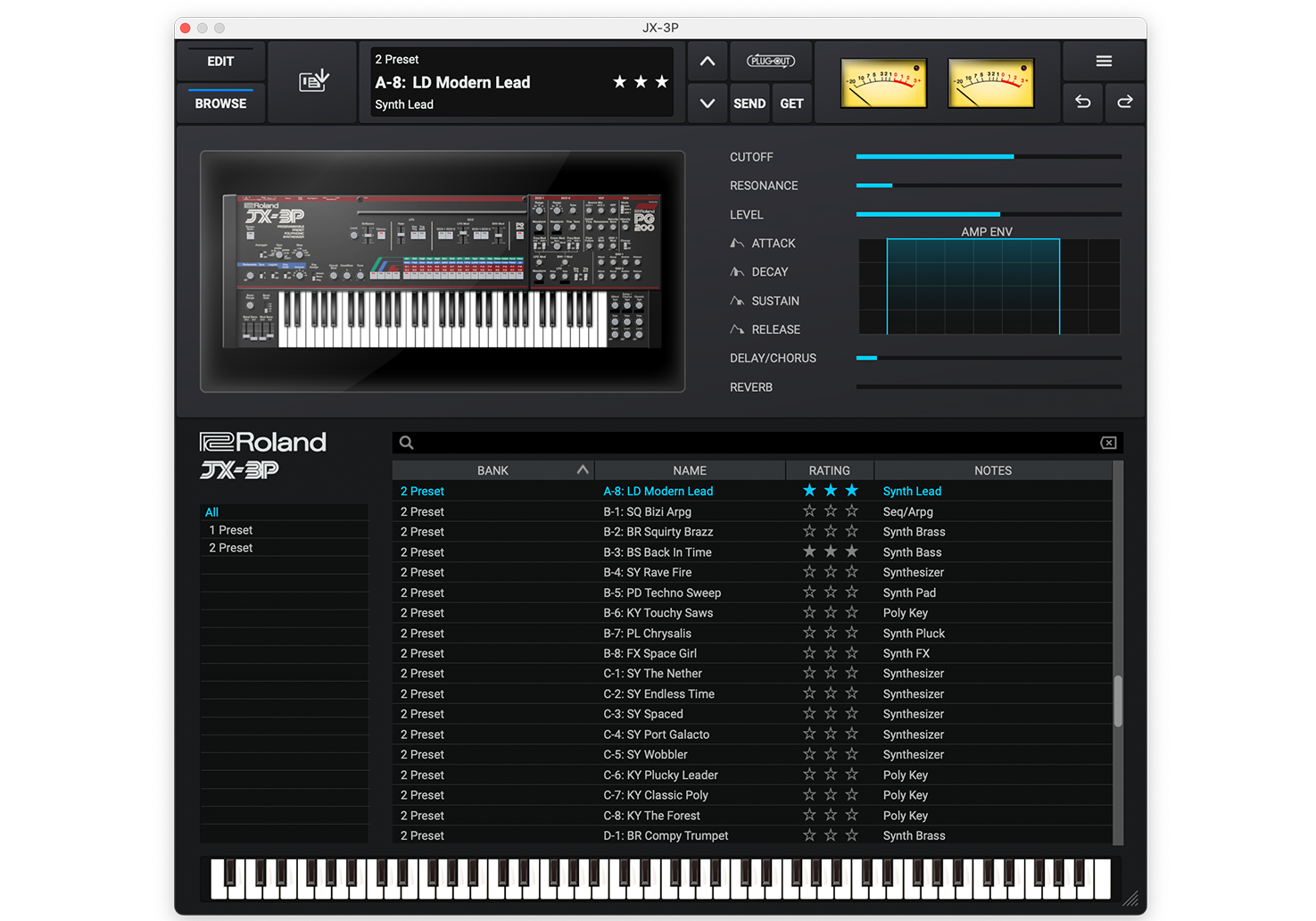Click the ATTACK envelope icon
1316x921 pixels.
pyautogui.click(x=737, y=243)
